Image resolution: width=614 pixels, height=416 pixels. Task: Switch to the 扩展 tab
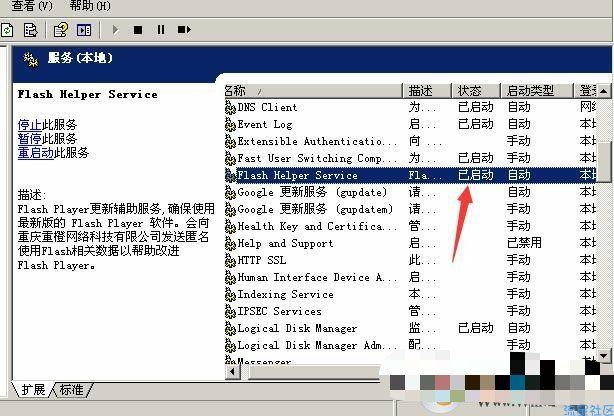[33, 390]
